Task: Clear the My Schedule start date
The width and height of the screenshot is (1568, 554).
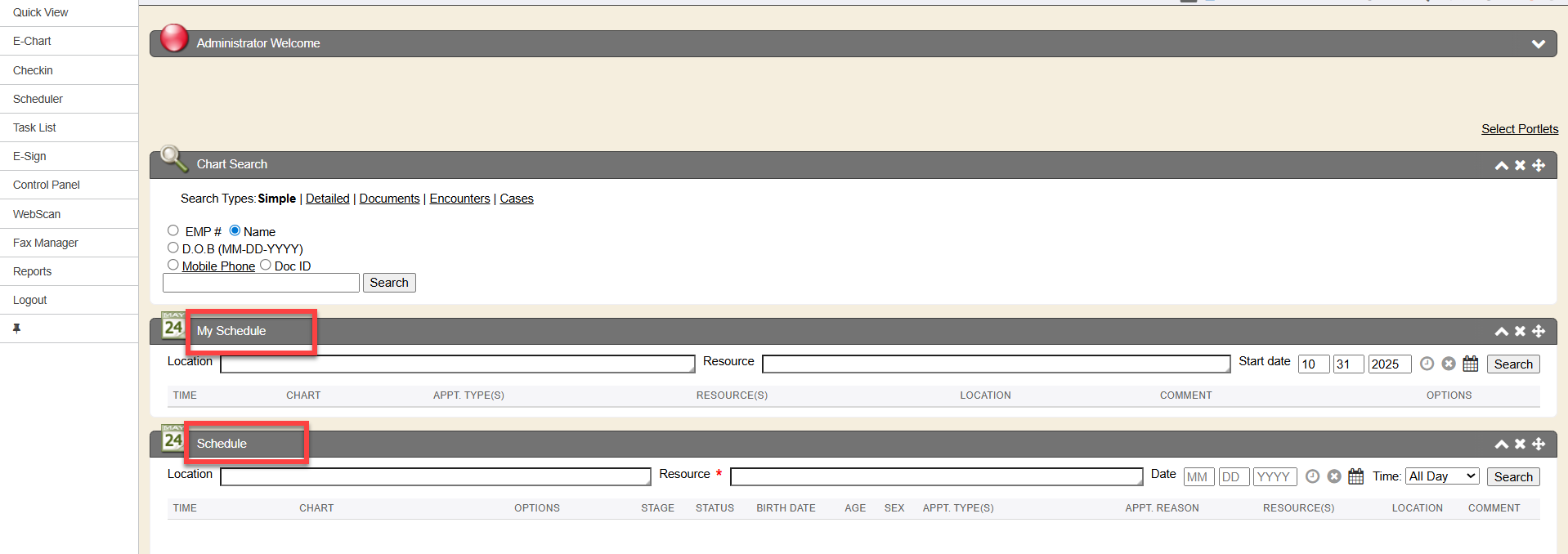Action: coord(1449,364)
